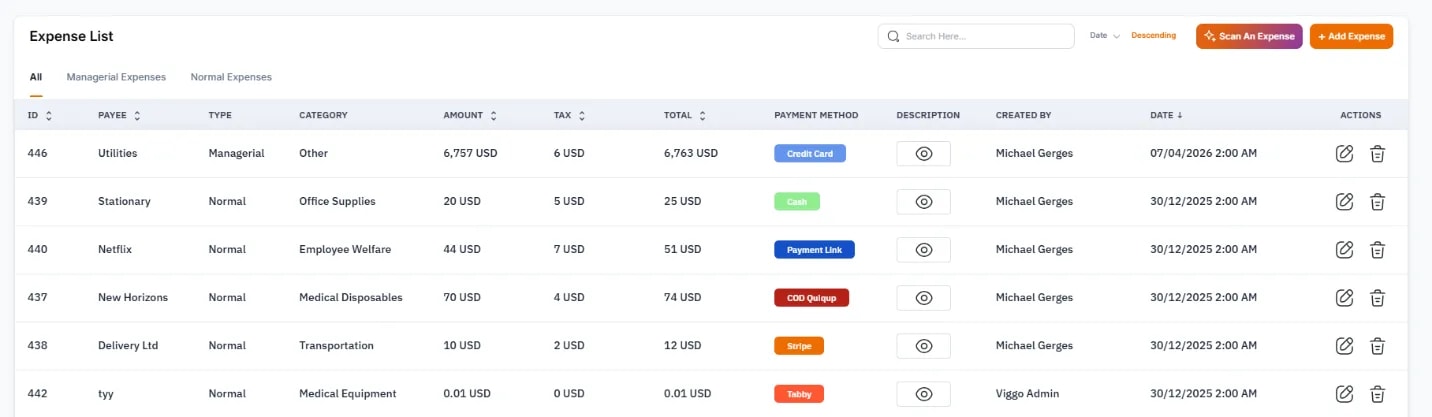This screenshot has height=417, width=1432.
Task: Click total 6,763 USD
Action: coord(691,154)
